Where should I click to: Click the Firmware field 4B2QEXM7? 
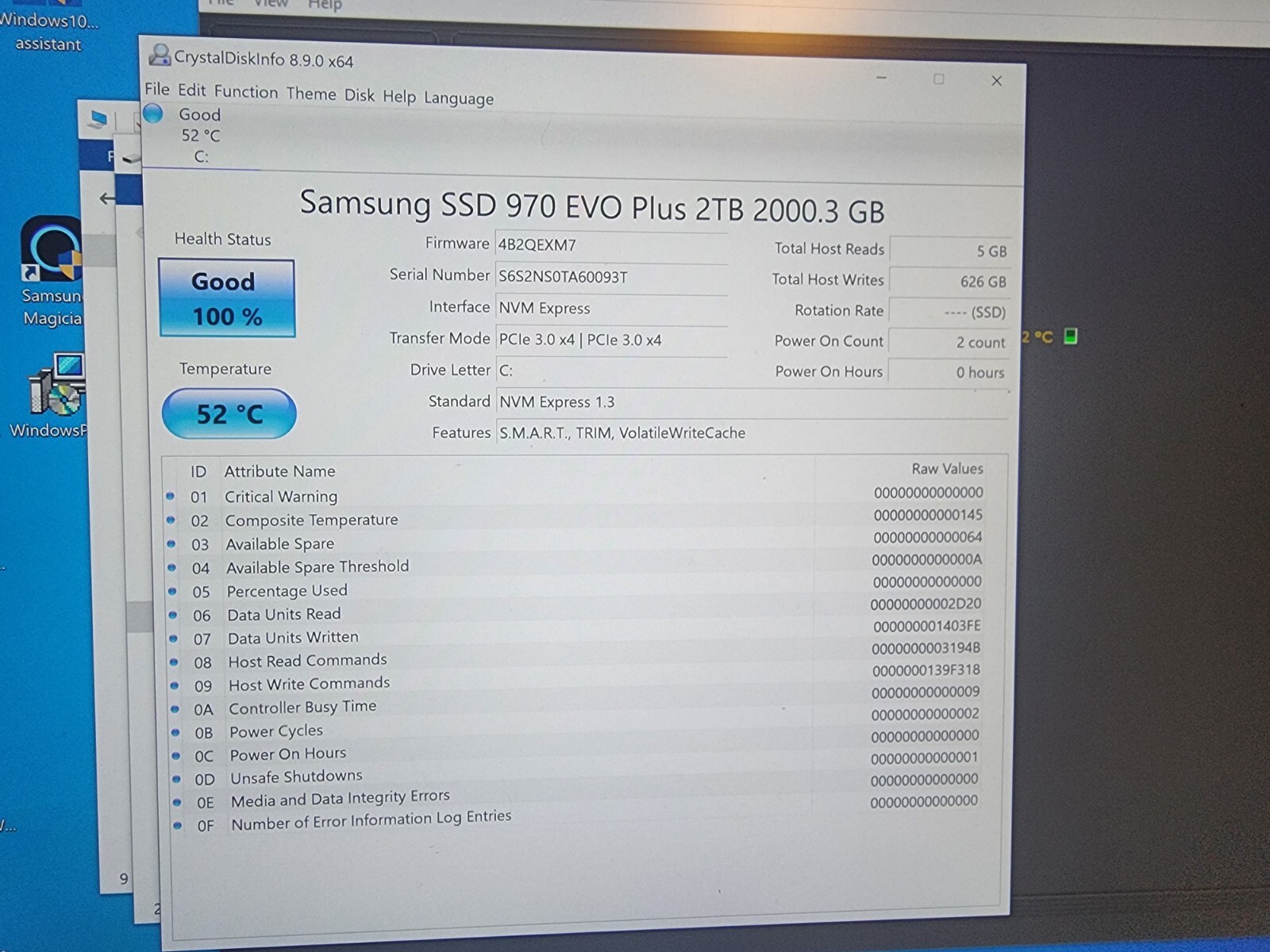pos(611,245)
